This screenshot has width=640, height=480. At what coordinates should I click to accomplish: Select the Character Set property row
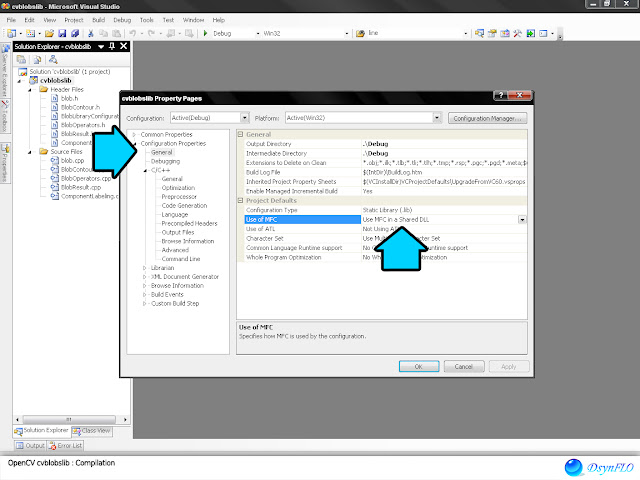click(386, 238)
